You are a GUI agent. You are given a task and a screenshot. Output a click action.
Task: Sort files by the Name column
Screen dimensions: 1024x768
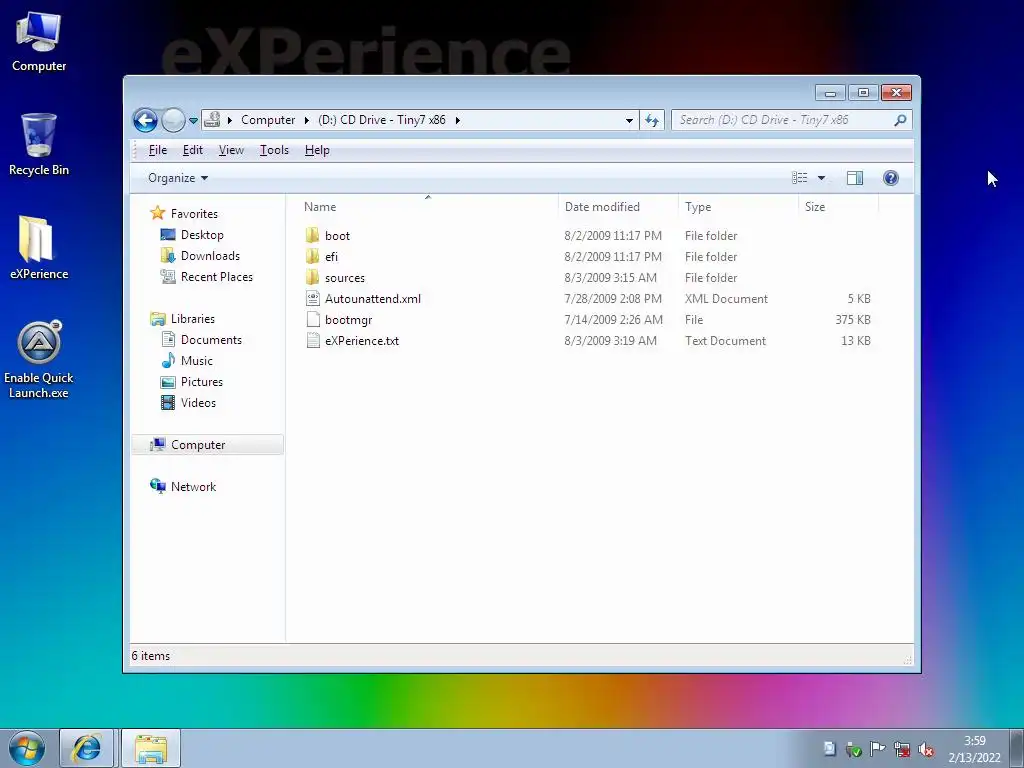coord(320,207)
